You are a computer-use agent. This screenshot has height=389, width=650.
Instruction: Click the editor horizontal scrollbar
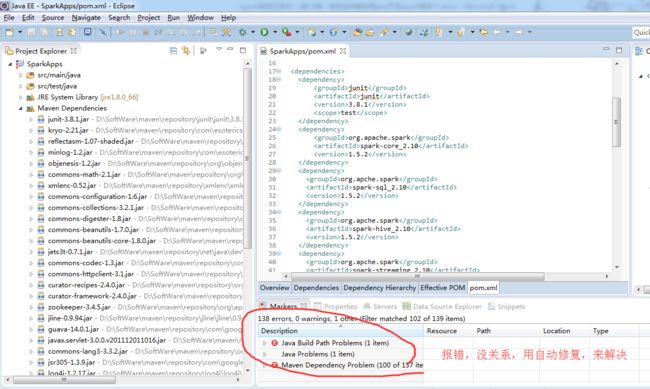coord(417,276)
